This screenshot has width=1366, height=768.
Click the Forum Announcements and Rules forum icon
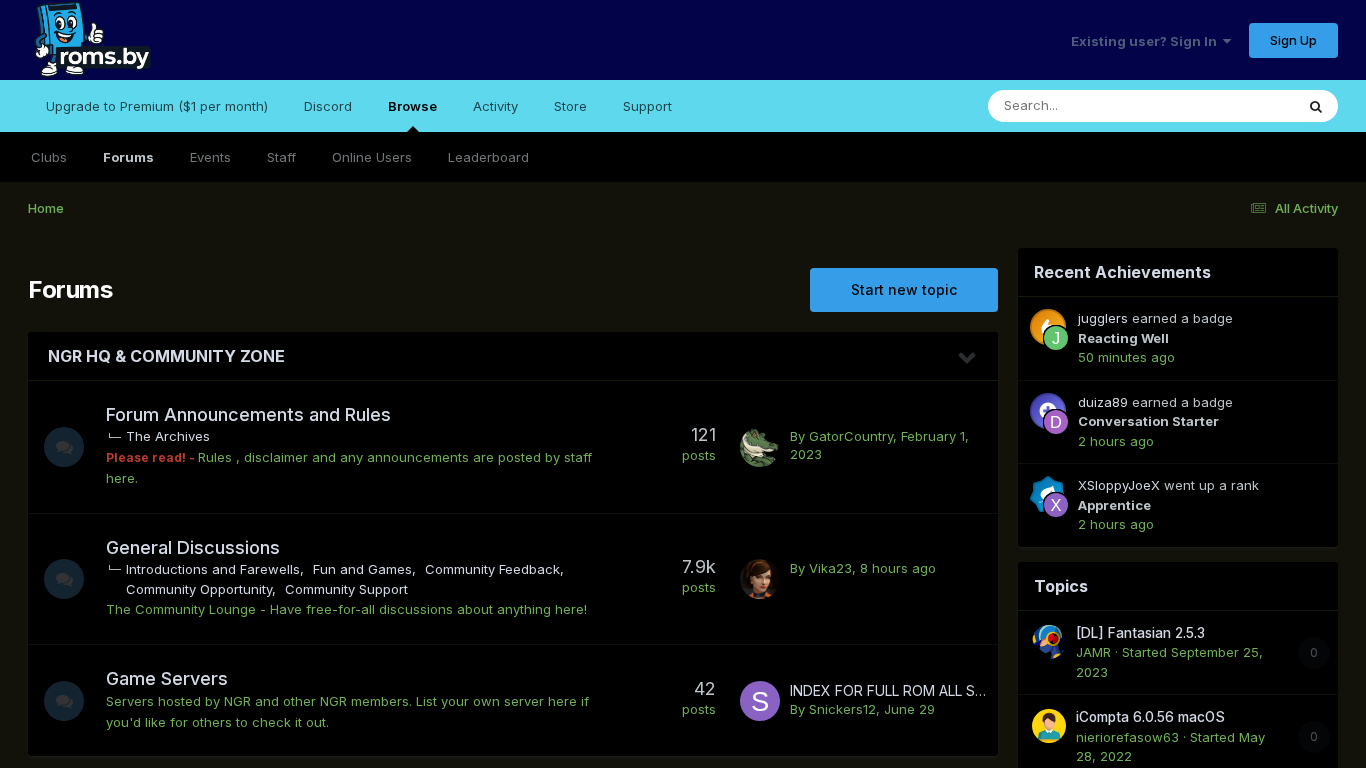pos(64,447)
